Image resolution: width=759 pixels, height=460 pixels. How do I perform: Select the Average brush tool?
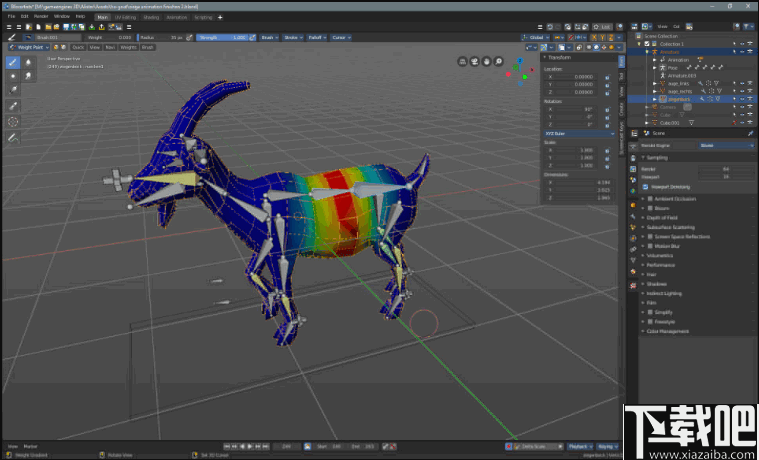tap(13, 76)
